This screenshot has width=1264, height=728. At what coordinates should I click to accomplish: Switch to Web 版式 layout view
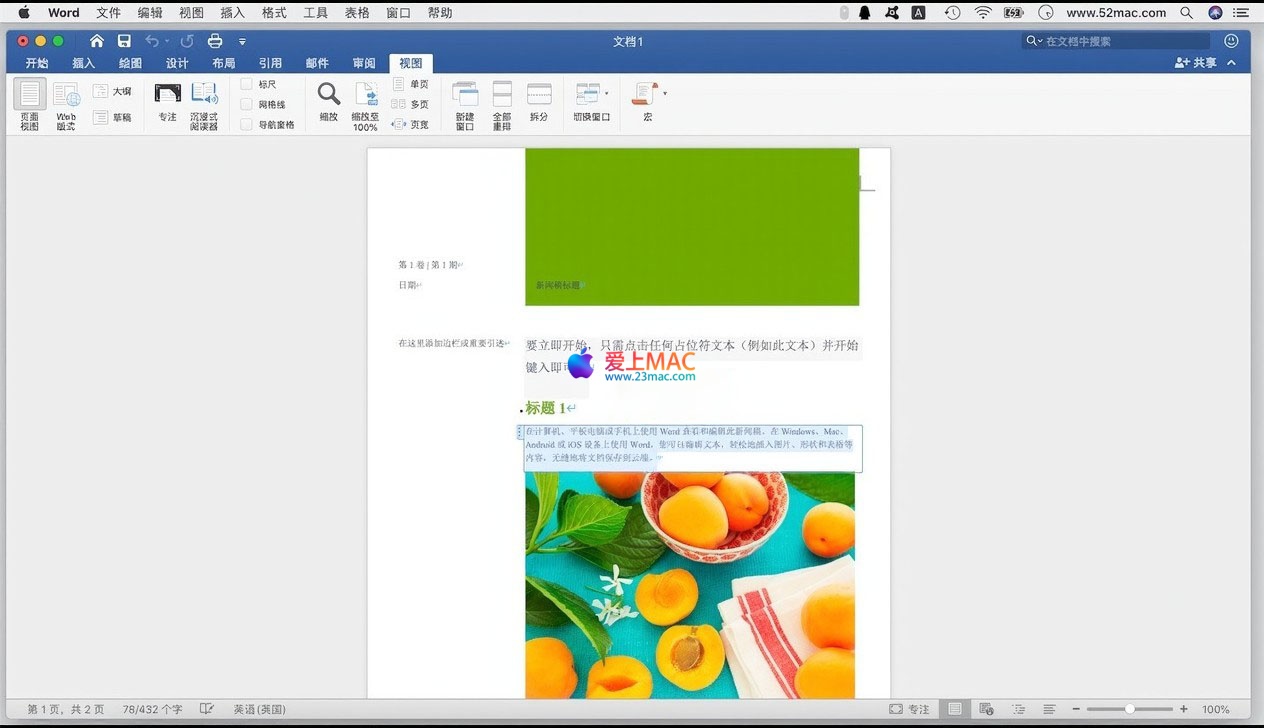(x=66, y=96)
